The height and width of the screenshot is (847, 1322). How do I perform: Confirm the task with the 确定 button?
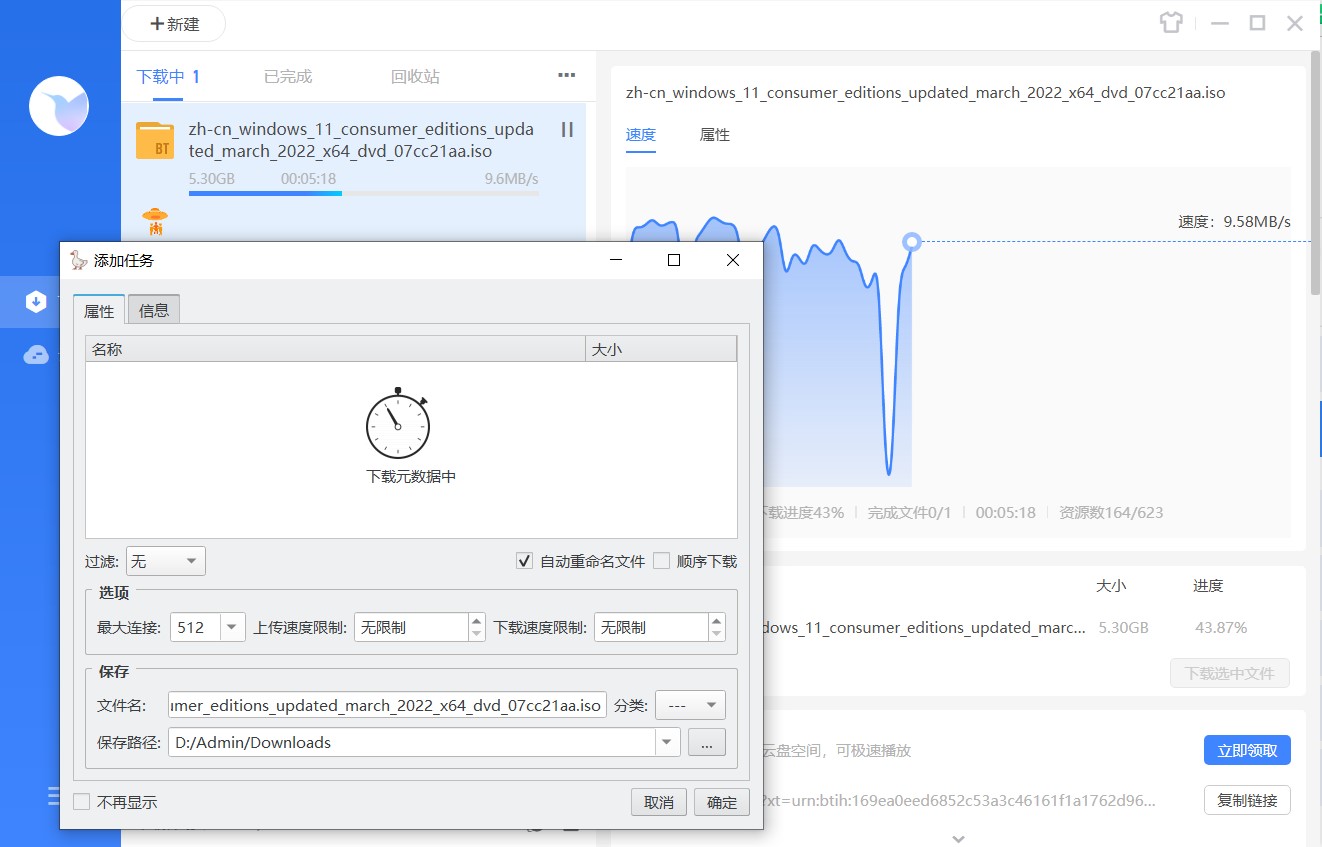coord(721,802)
